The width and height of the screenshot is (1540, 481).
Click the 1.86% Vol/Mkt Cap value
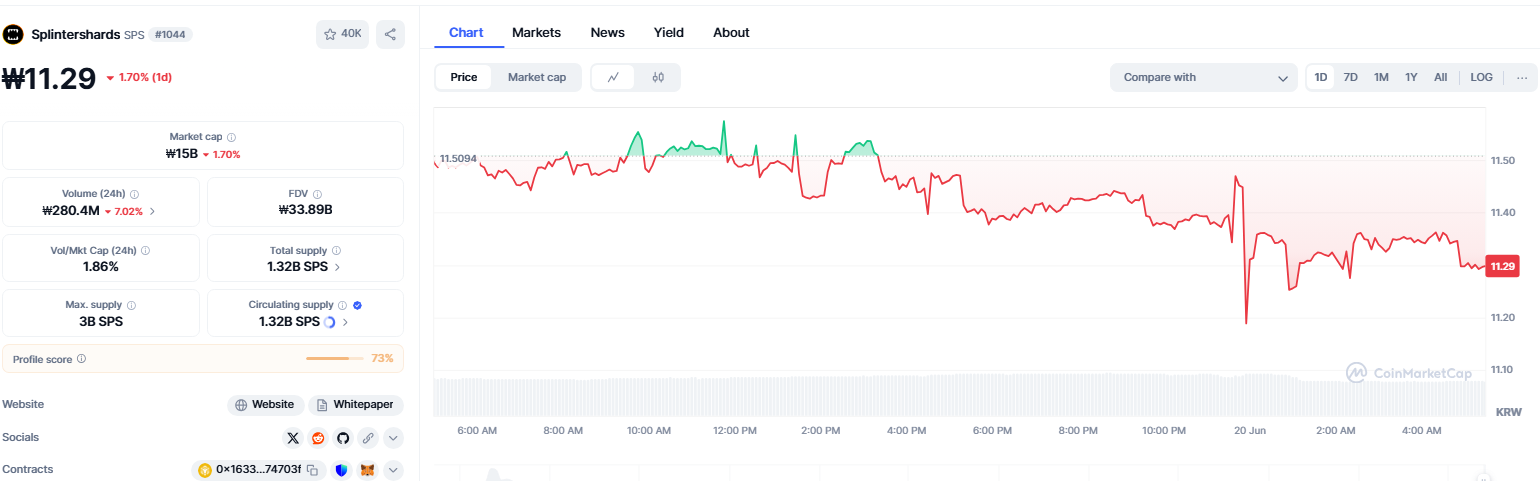click(x=101, y=267)
